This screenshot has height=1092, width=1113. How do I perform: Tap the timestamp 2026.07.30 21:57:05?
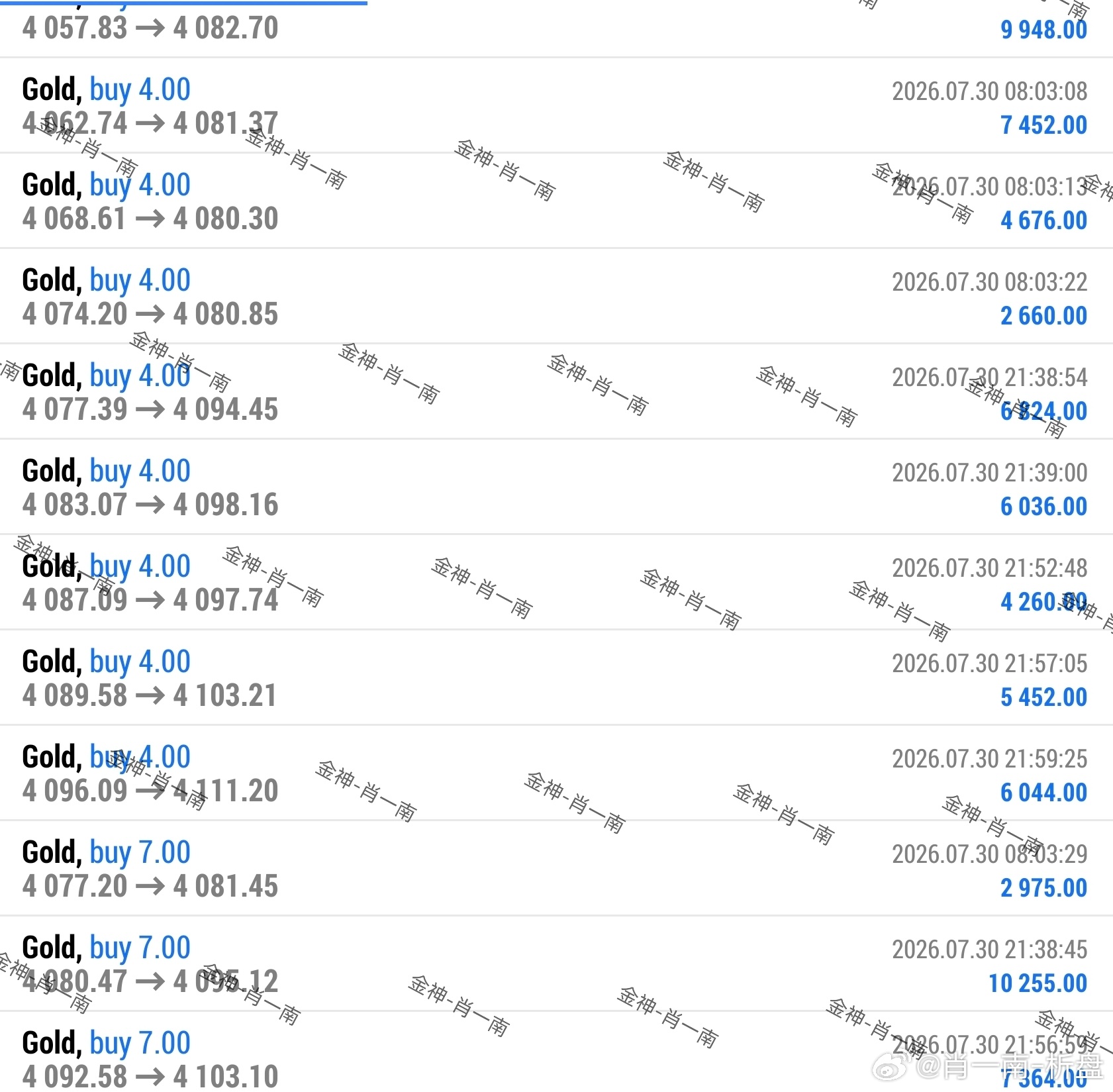[x=989, y=664]
